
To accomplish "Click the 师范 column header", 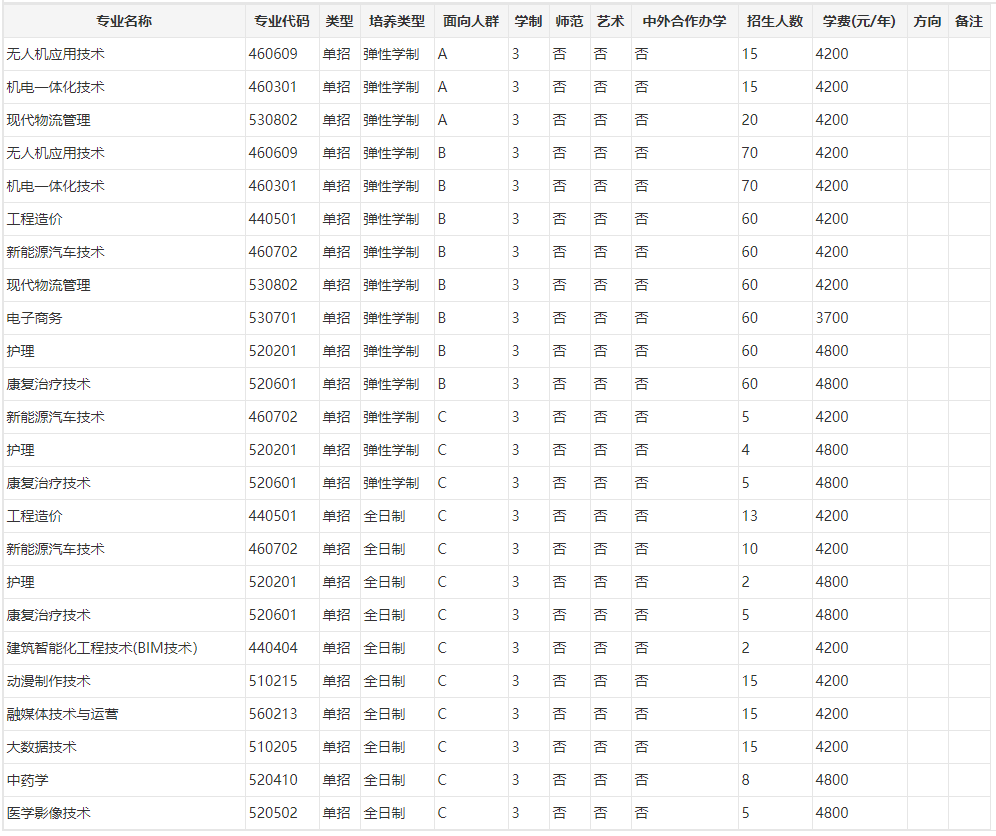I will (569, 21).
